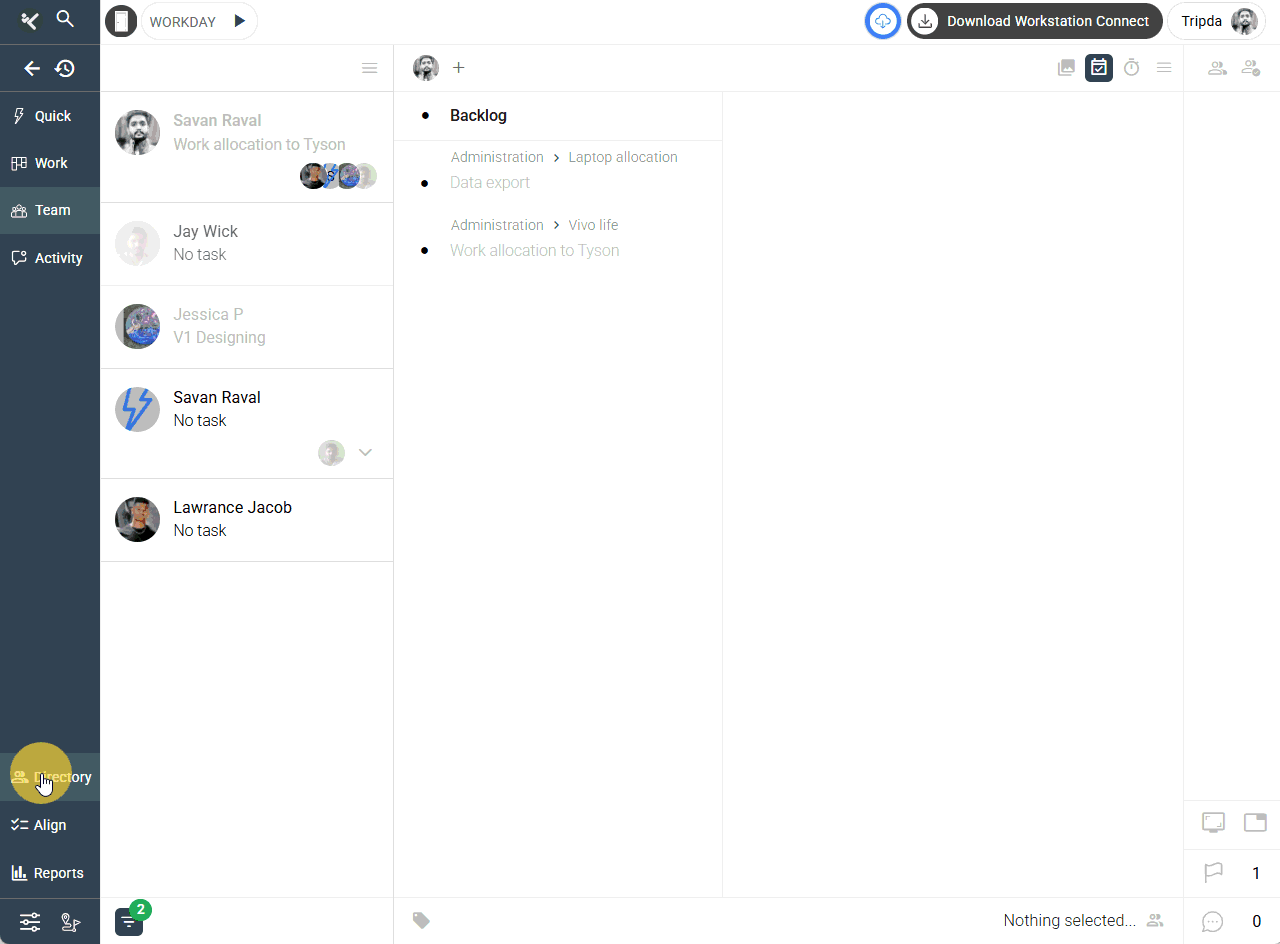The image size is (1280, 944).
Task: Click Download Workstation Connect button
Action: tap(1034, 21)
